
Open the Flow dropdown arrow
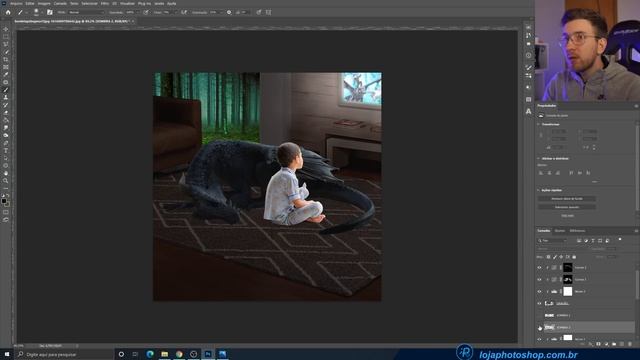[x=175, y=12]
